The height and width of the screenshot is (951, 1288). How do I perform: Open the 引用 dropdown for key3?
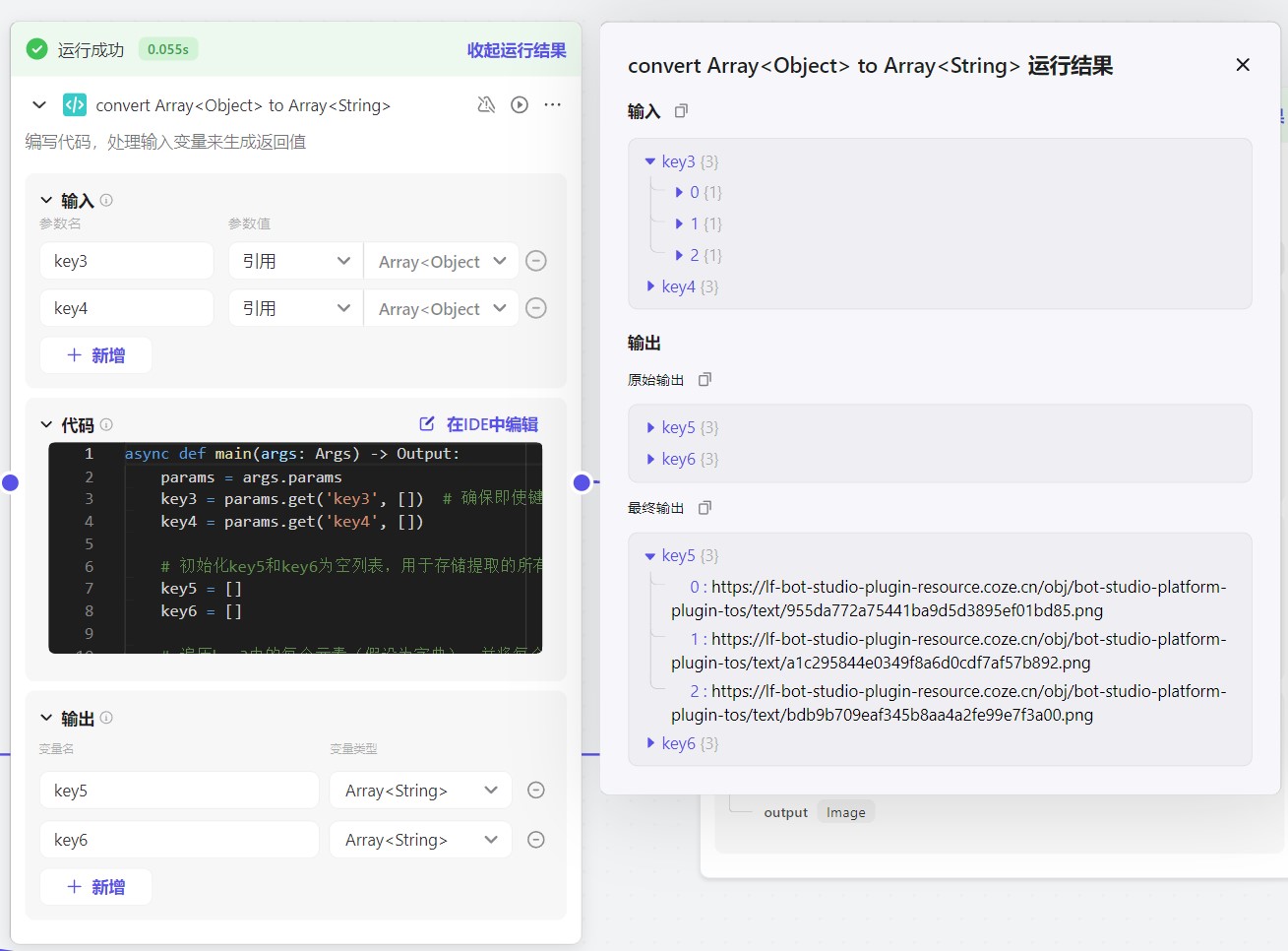(x=296, y=261)
